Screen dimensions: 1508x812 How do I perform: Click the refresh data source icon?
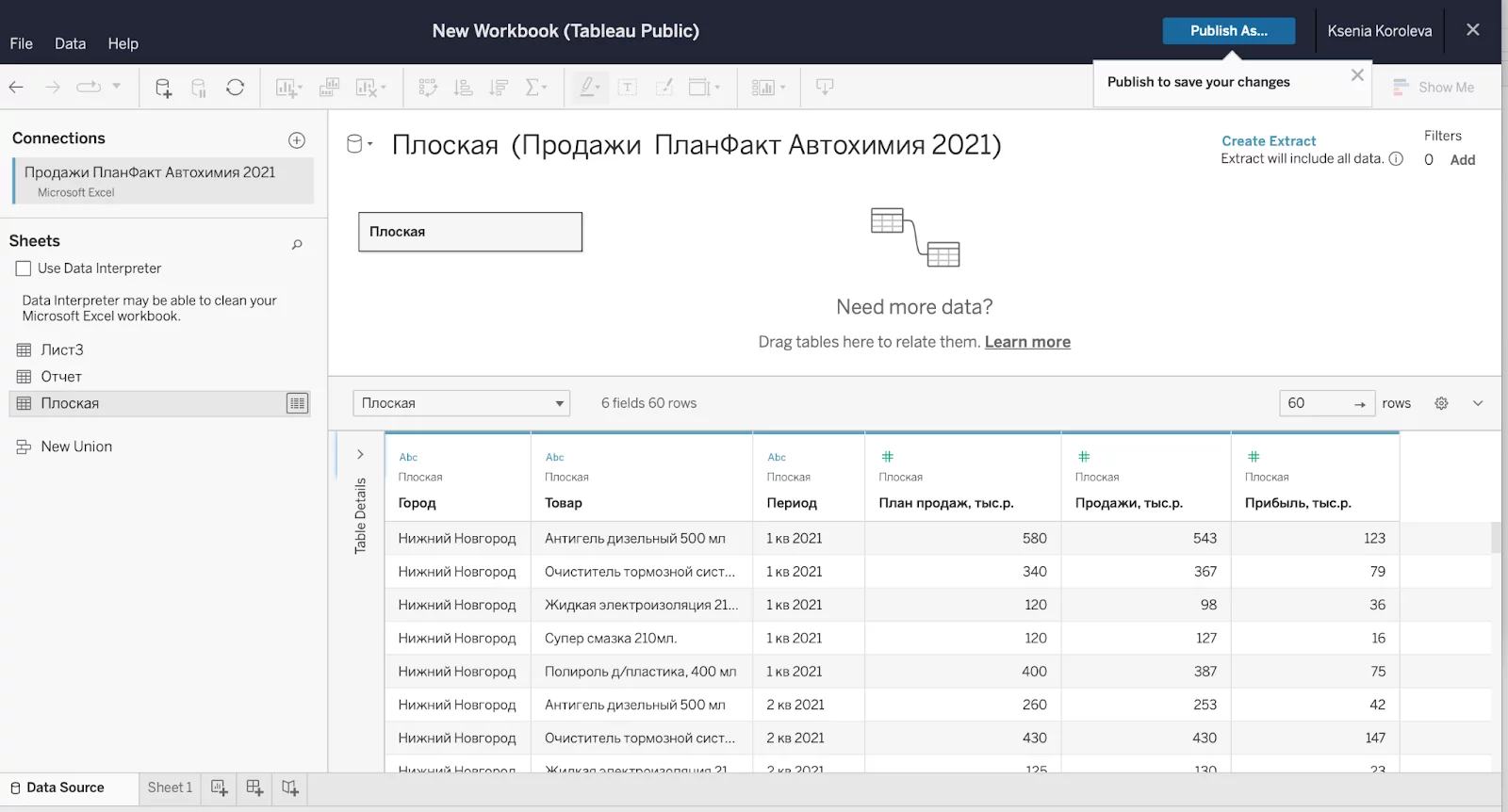click(236, 88)
